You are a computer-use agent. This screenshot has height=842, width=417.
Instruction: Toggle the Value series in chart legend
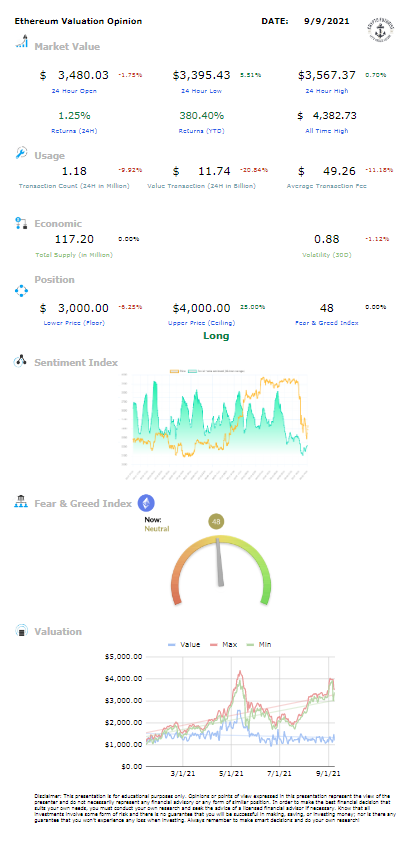point(184,644)
